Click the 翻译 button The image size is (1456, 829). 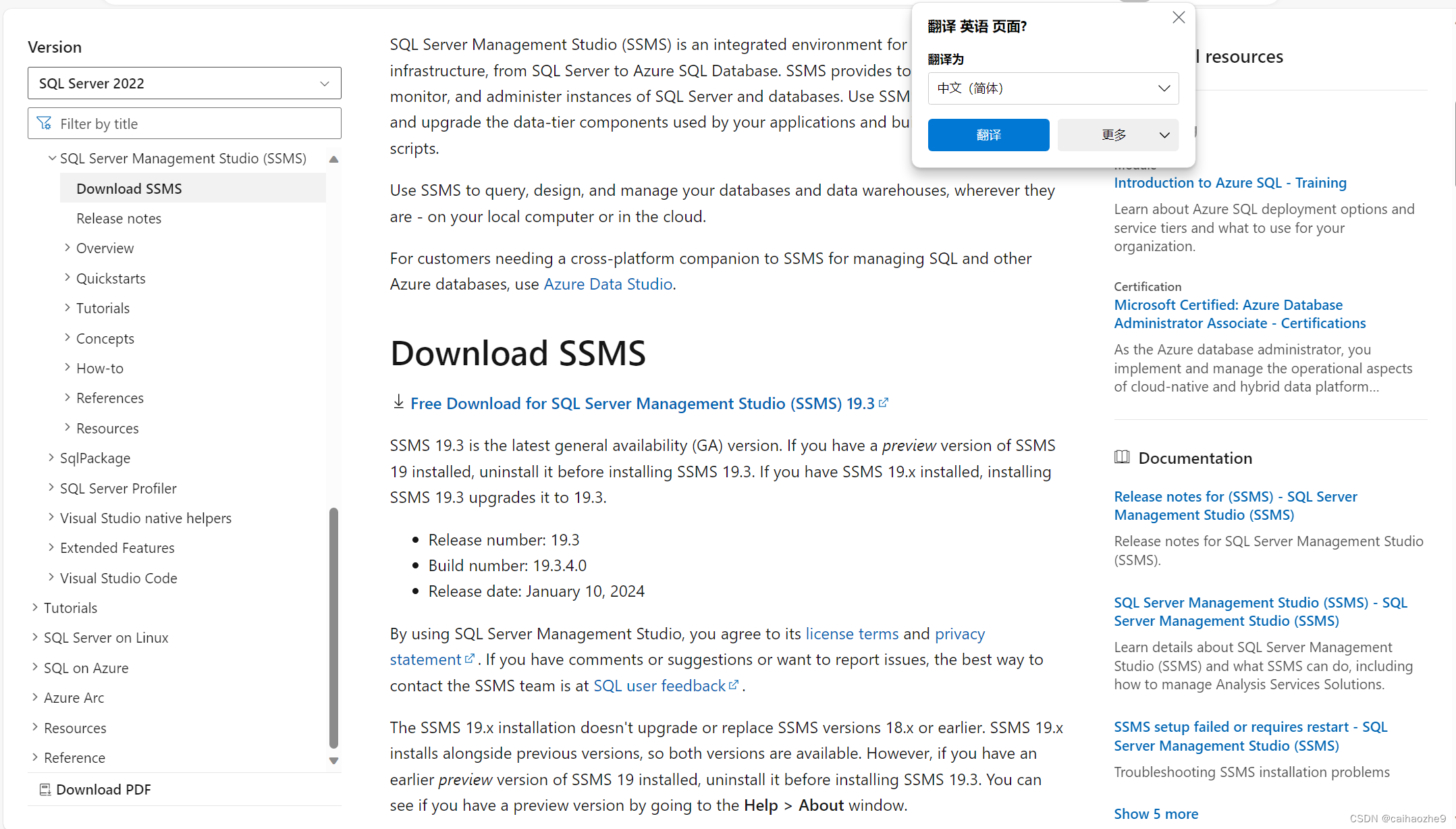pyautogui.click(x=988, y=134)
